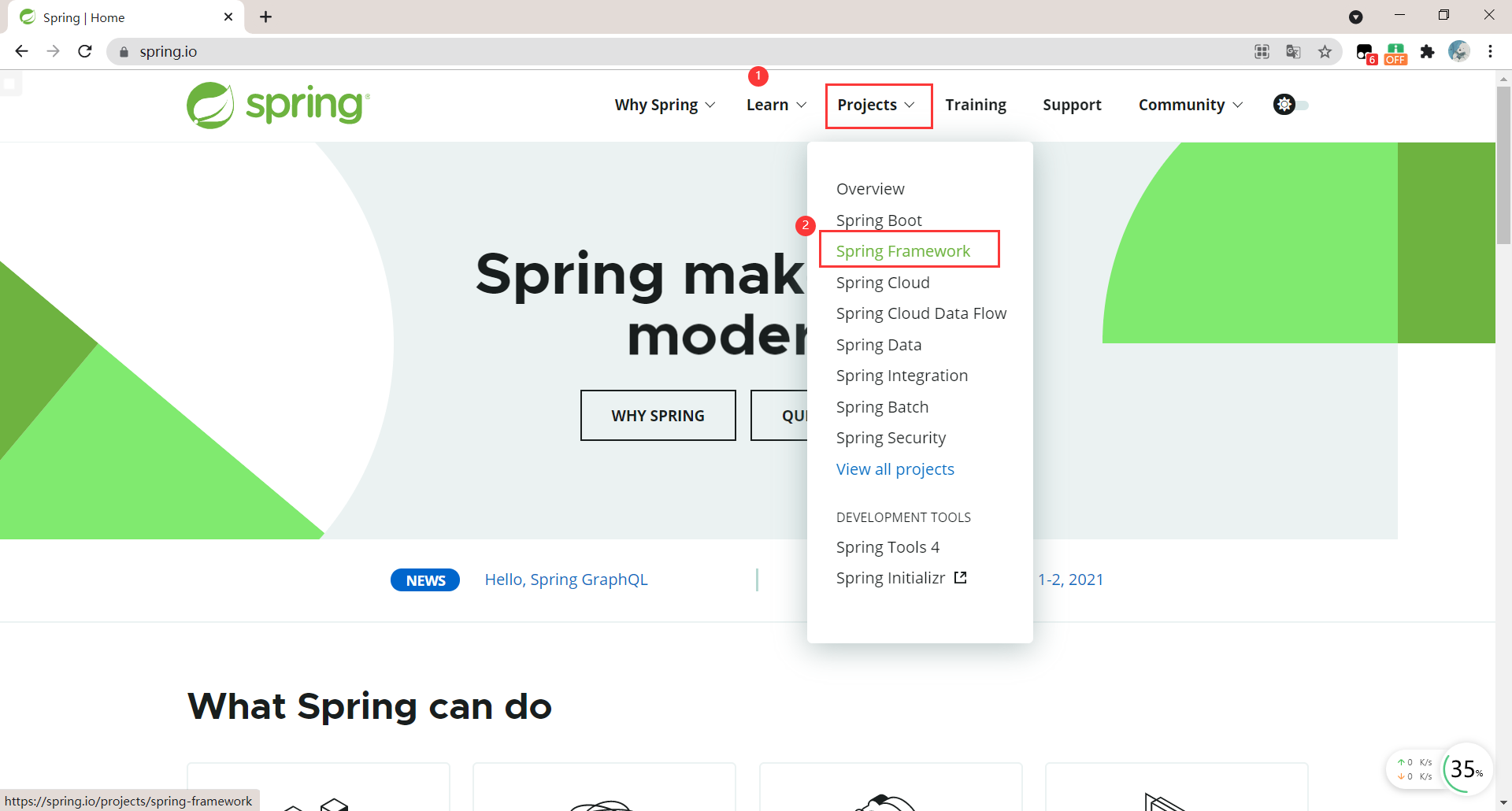Choose Spring Framework from the menu
Image resolution: width=1512 pixels, height=811 pixels.
coord(903,251)
